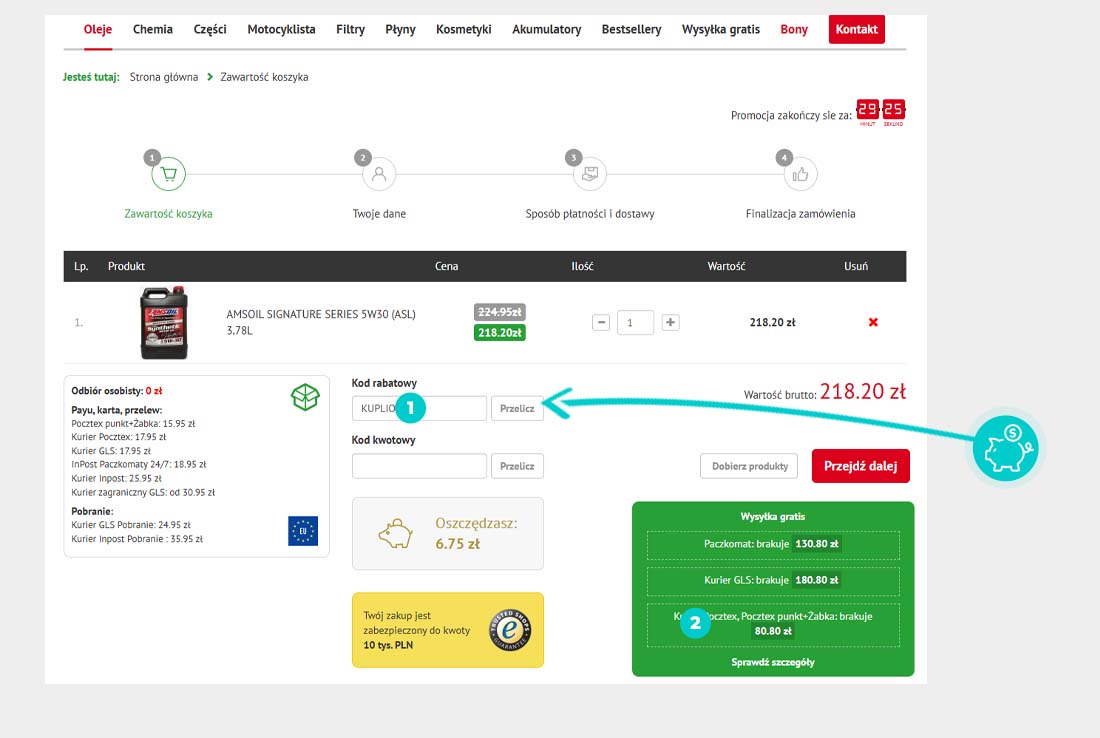Increase quantity with the plus button
Screen dimensions: 1100x738
tap(671, 322)
